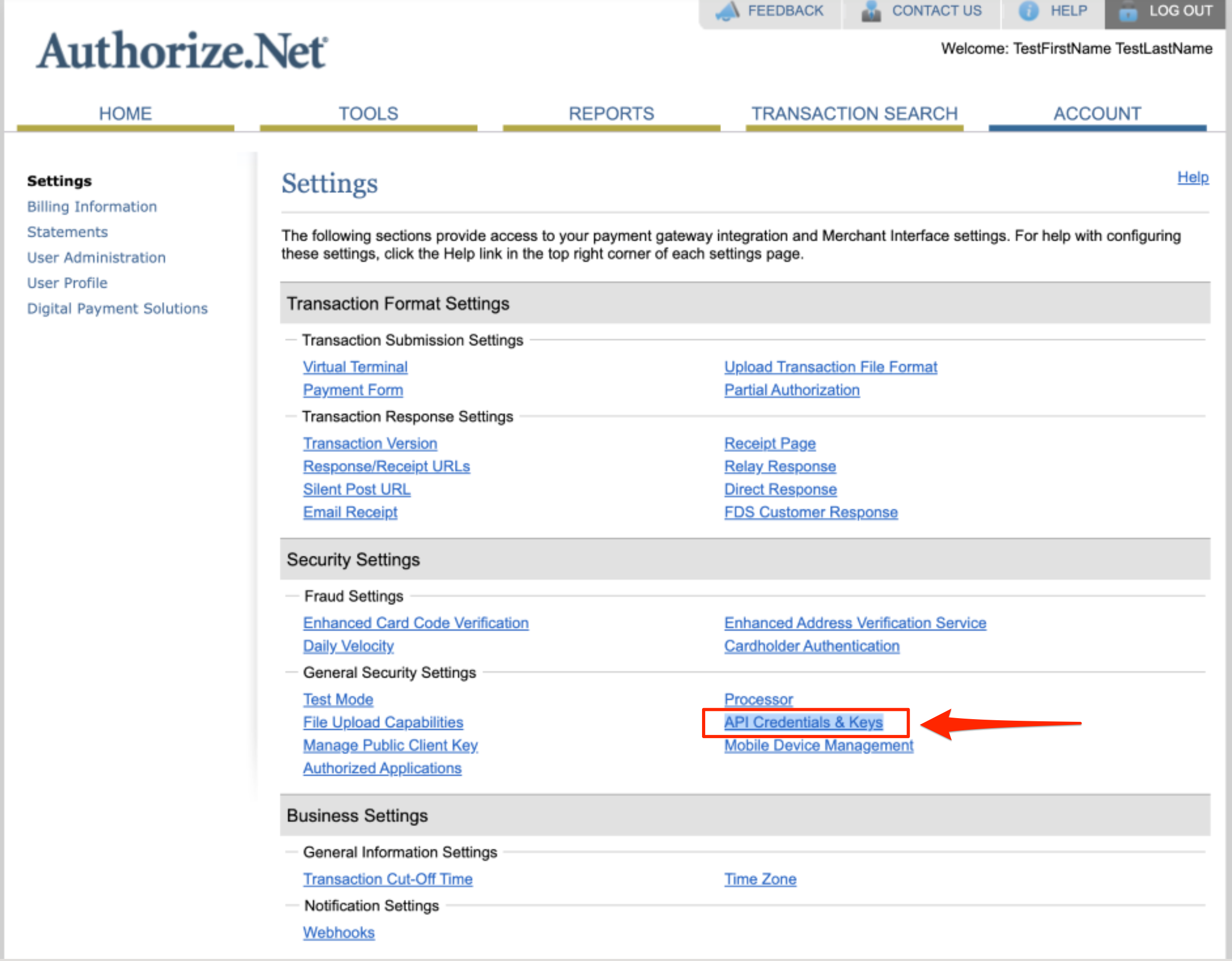This screenshot has width=1232, height=961.
Task: Open Billing Information in the sidebar
Action: (92, 206)
